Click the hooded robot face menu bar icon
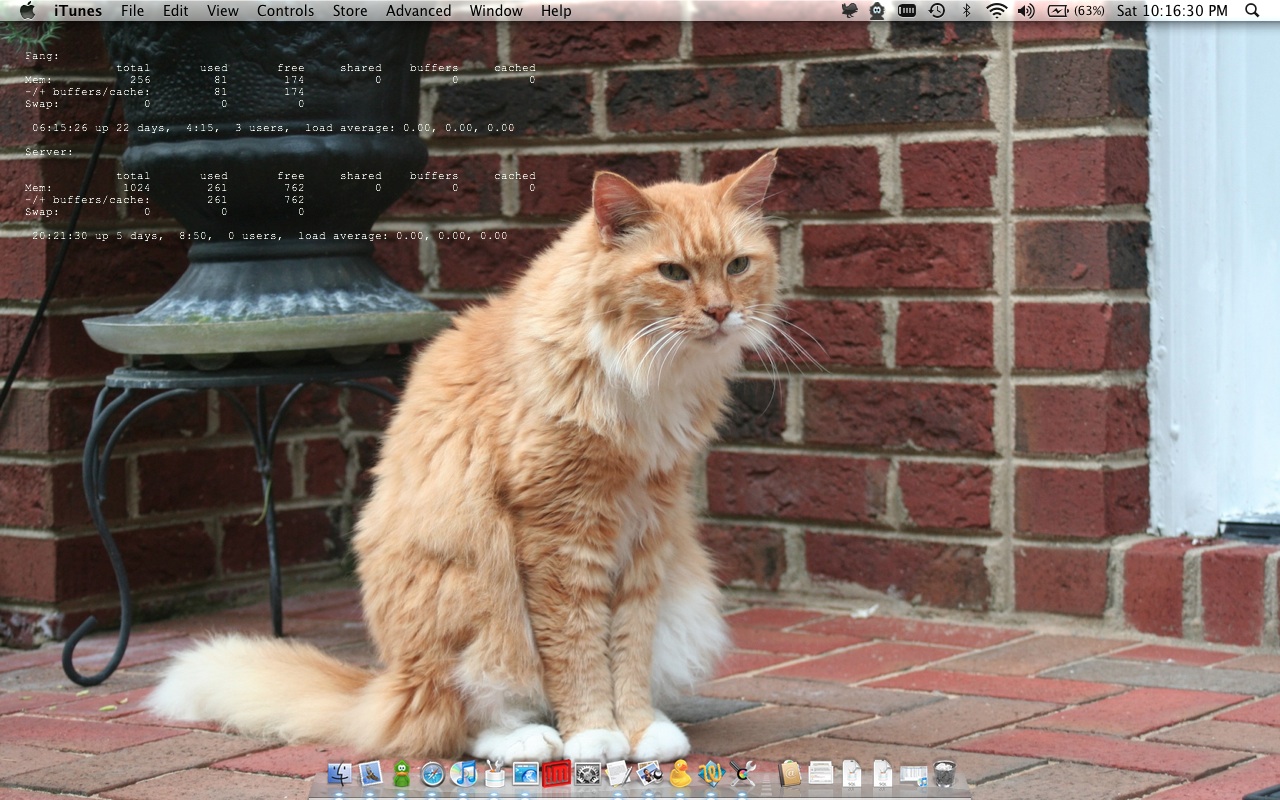The height and width of the screenshot is (800, 1280). [878, 10]
